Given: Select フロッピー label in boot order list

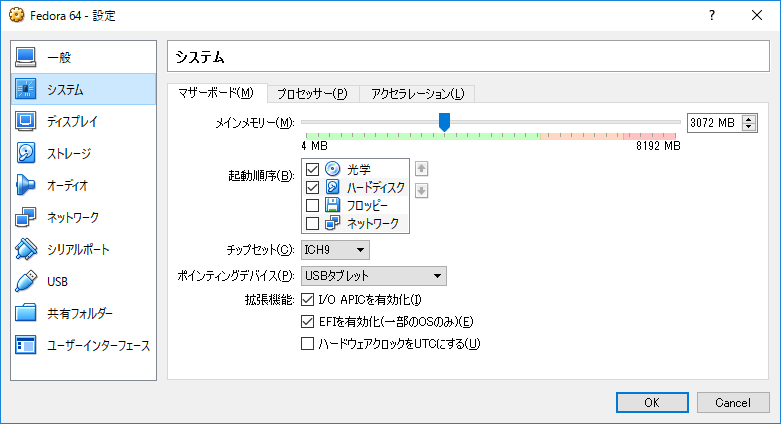Looking at the screenshot, I should click(x=367, y=205).
